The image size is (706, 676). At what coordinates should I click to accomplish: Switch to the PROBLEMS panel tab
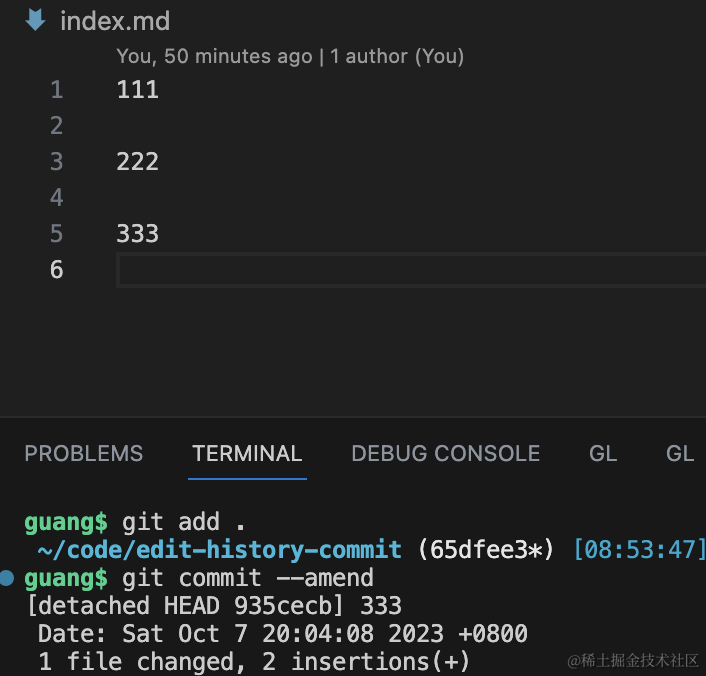[84, 454]
